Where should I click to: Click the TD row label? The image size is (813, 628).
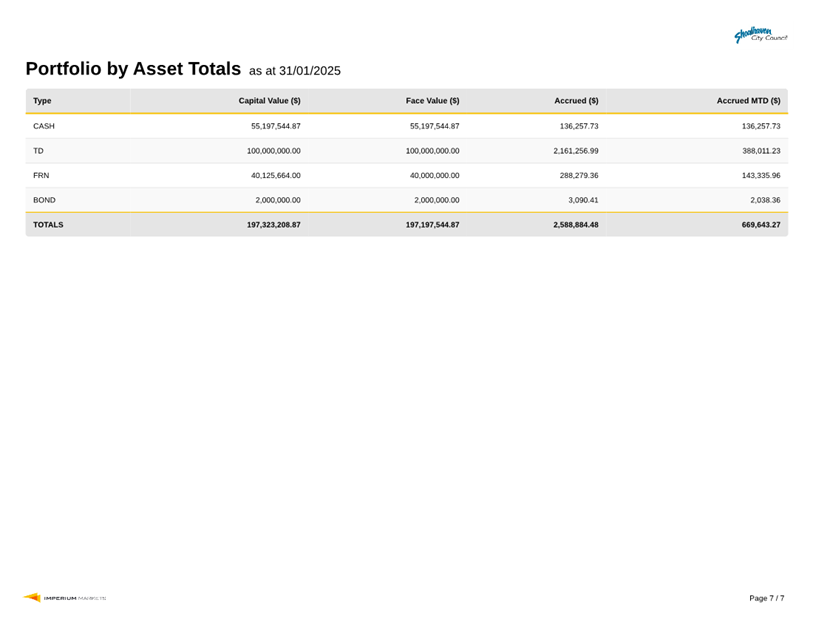[x=38, y=151]
